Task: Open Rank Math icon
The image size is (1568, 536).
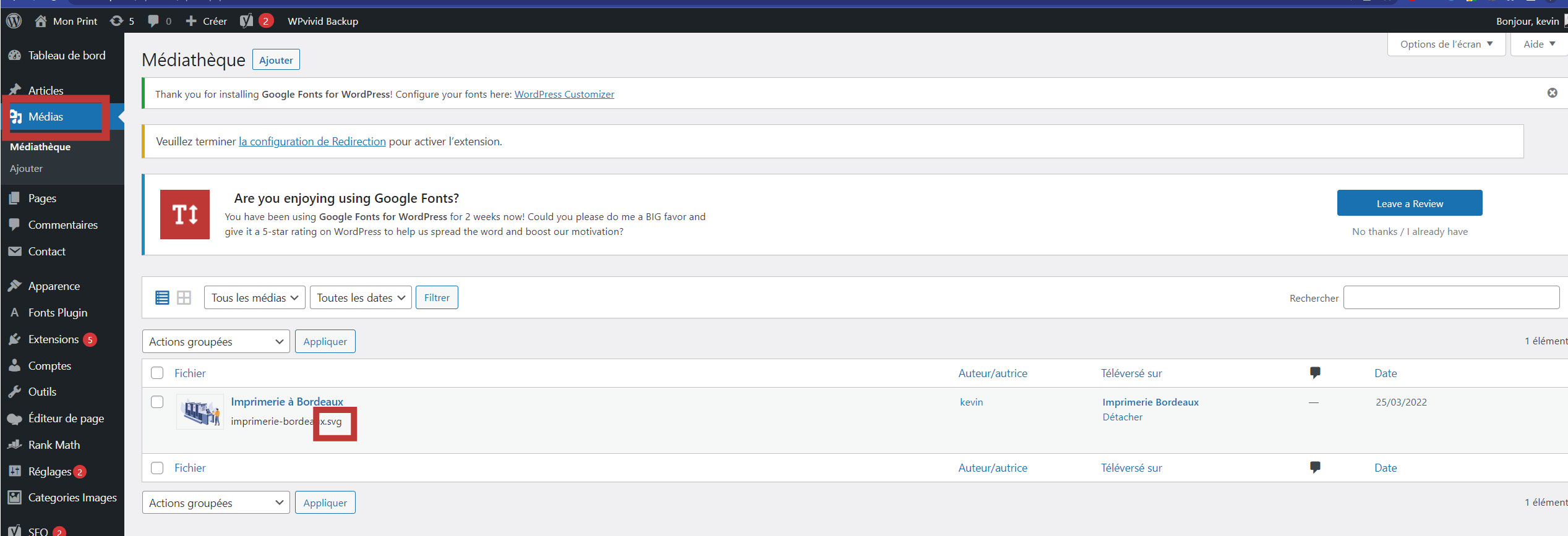Action: [15, 445]
